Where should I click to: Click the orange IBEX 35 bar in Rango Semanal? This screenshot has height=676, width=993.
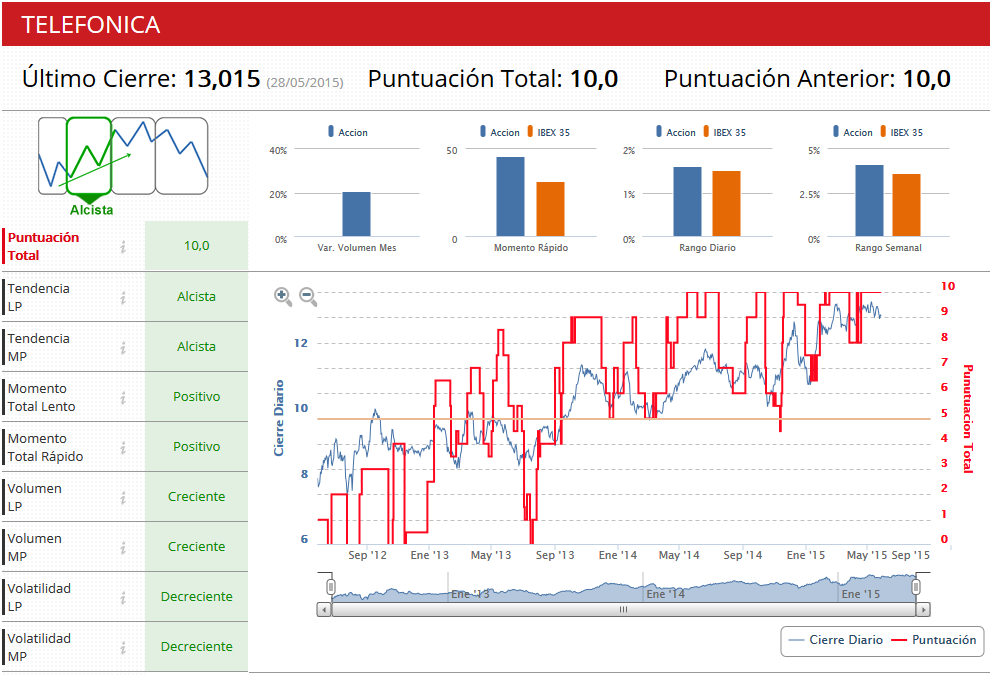[906, 205]
